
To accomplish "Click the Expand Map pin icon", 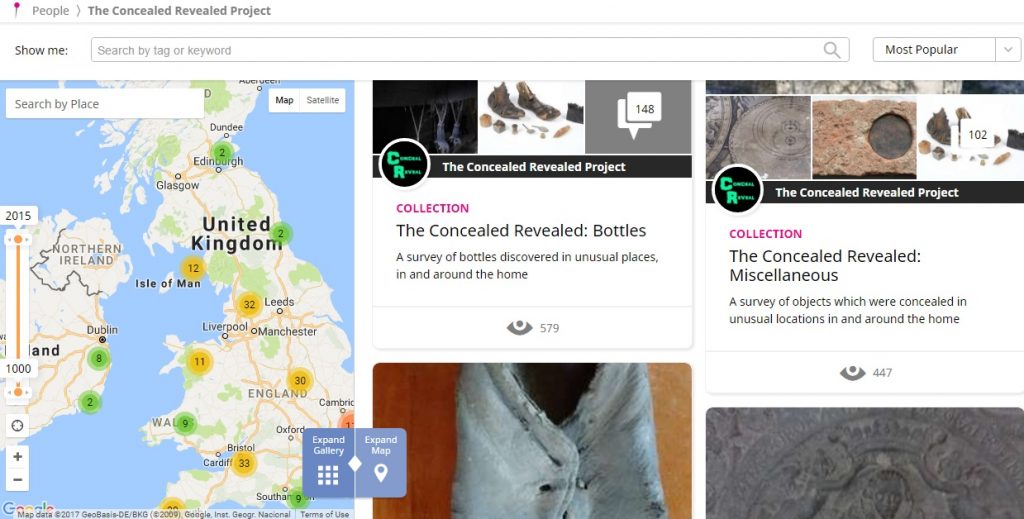I will [x=381, y=473].
